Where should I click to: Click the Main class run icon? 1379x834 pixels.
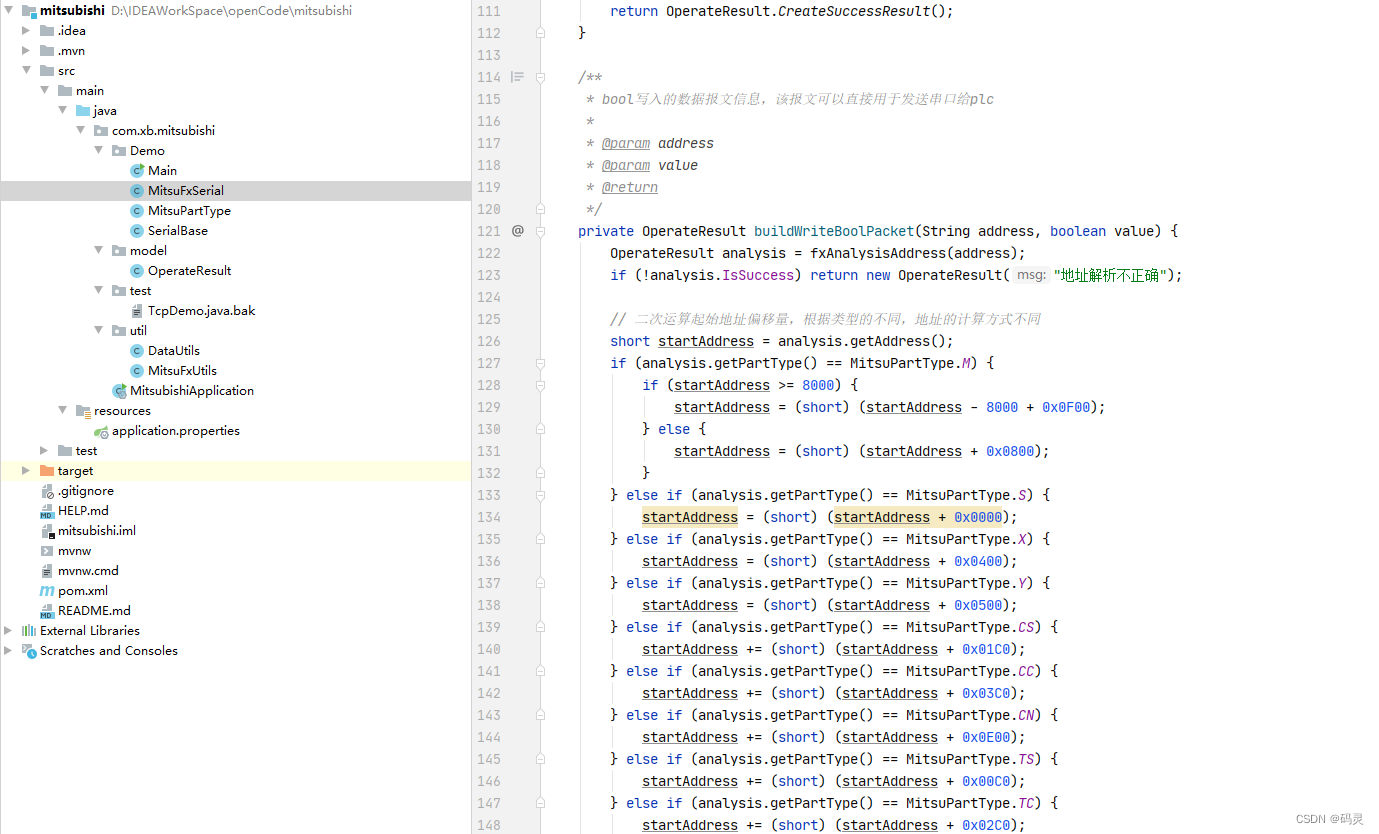click(x=138, y=171)
